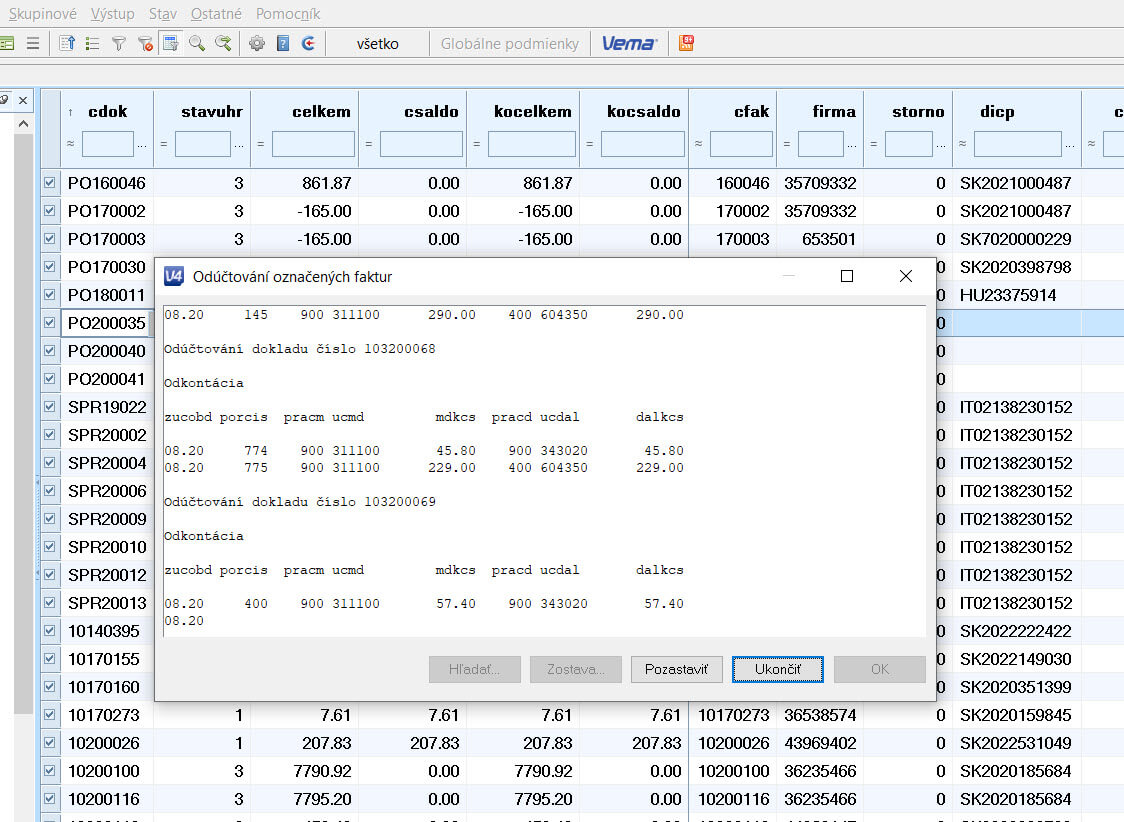Click the sort ascending arrow icon

tap(67, 44)
